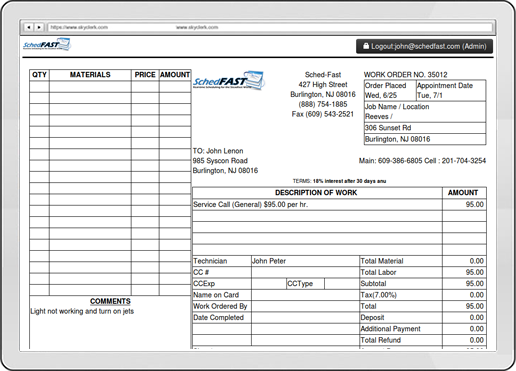Click the Name on Card field

click(x=305, y=295)
